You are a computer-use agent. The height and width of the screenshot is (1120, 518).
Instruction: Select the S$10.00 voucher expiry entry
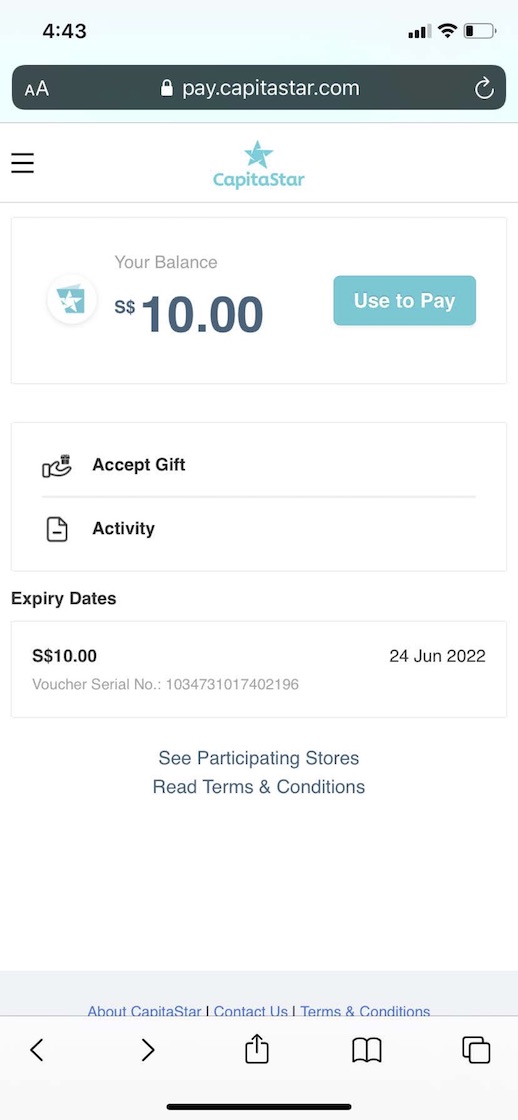tap(259, 669)
